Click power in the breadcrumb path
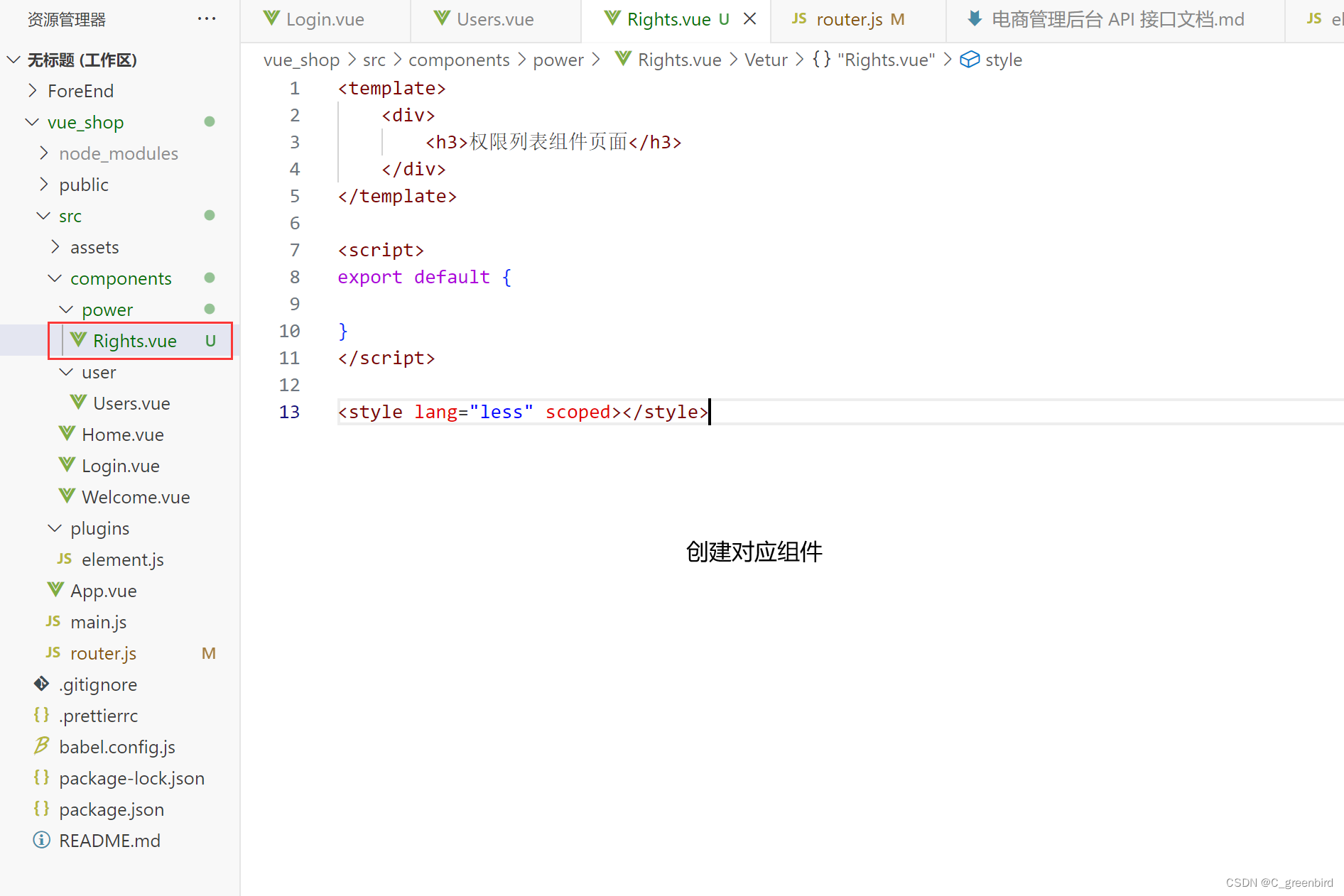The height and width of the screenshot is (896, 1344). [x=558, y=60]
